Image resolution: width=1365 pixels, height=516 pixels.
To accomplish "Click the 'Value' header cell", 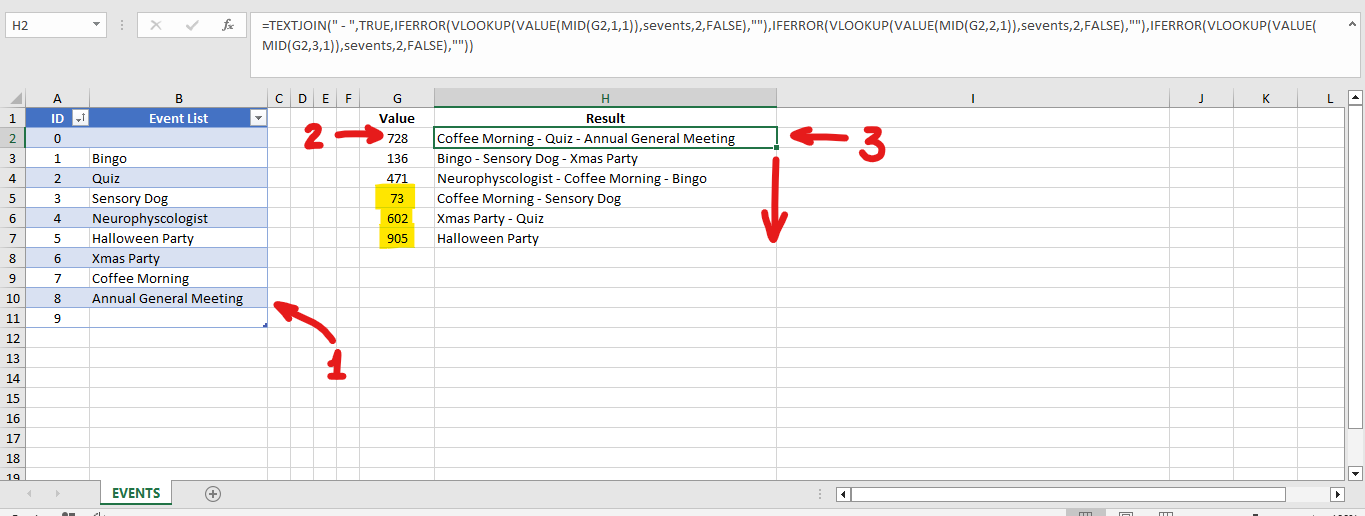I will 397,118.
